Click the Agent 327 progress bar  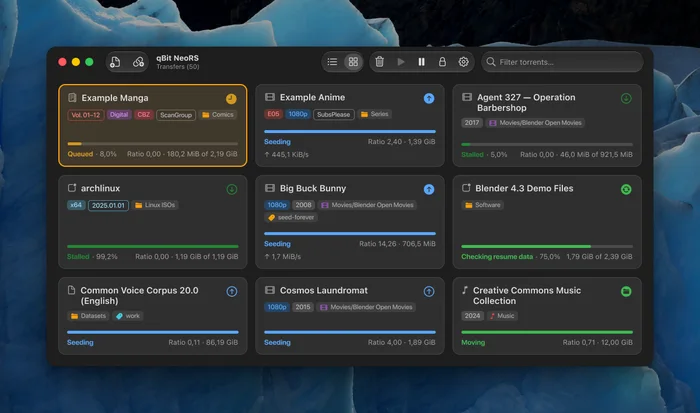tap(547, 144)
